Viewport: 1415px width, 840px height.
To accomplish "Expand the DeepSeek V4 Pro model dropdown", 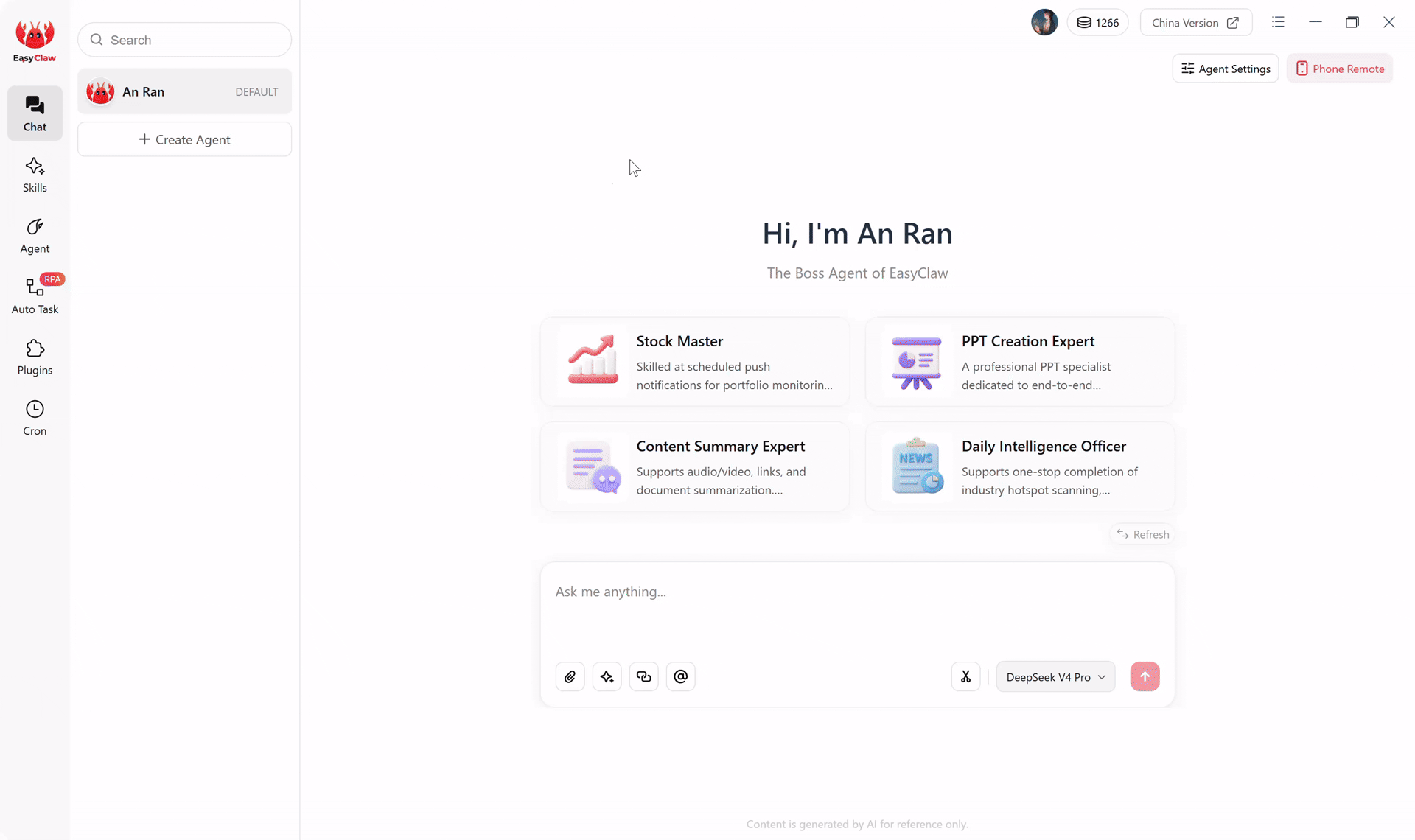I will click(1055, 676).
